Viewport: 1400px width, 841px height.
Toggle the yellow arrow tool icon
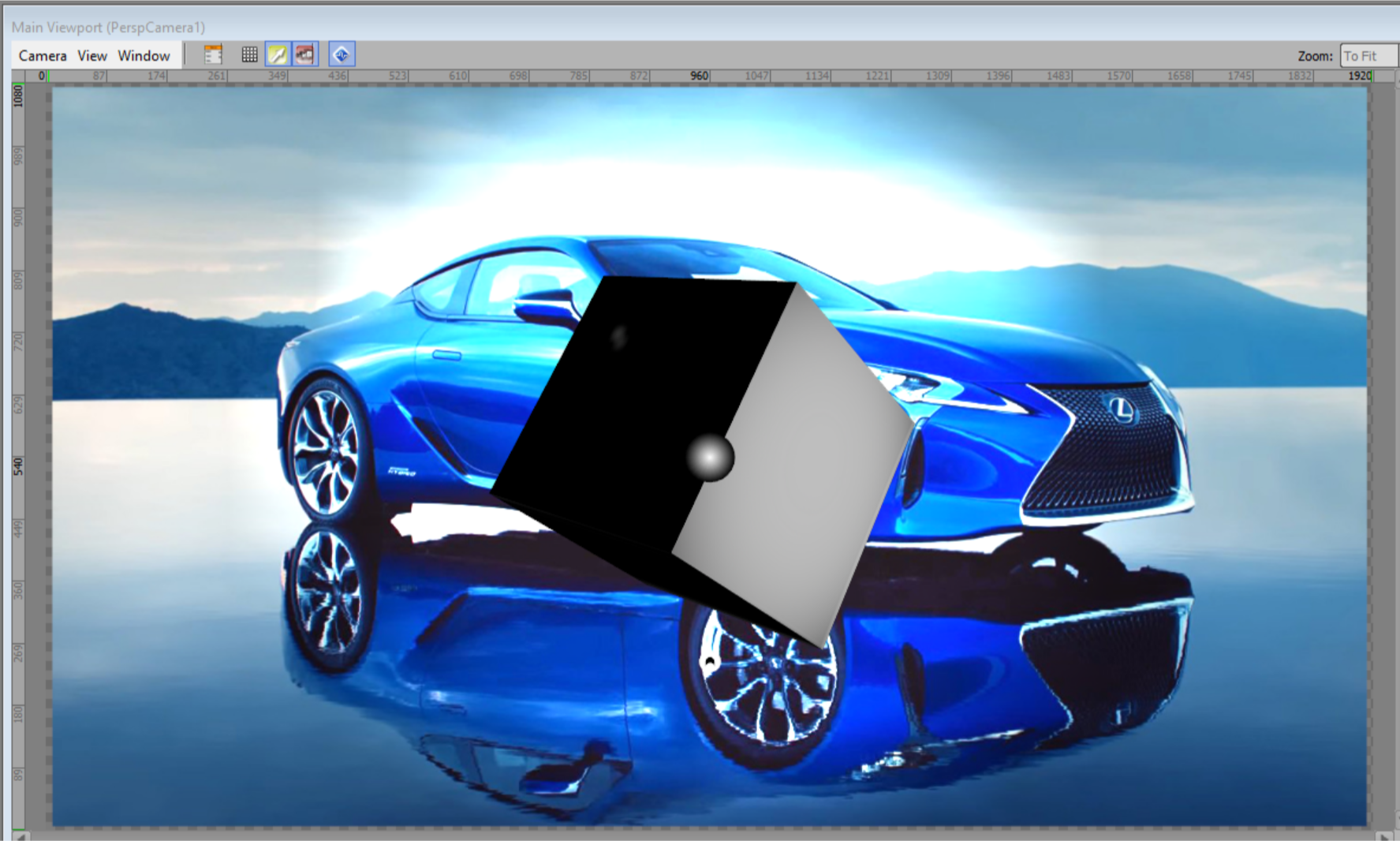tap(278, 54)
